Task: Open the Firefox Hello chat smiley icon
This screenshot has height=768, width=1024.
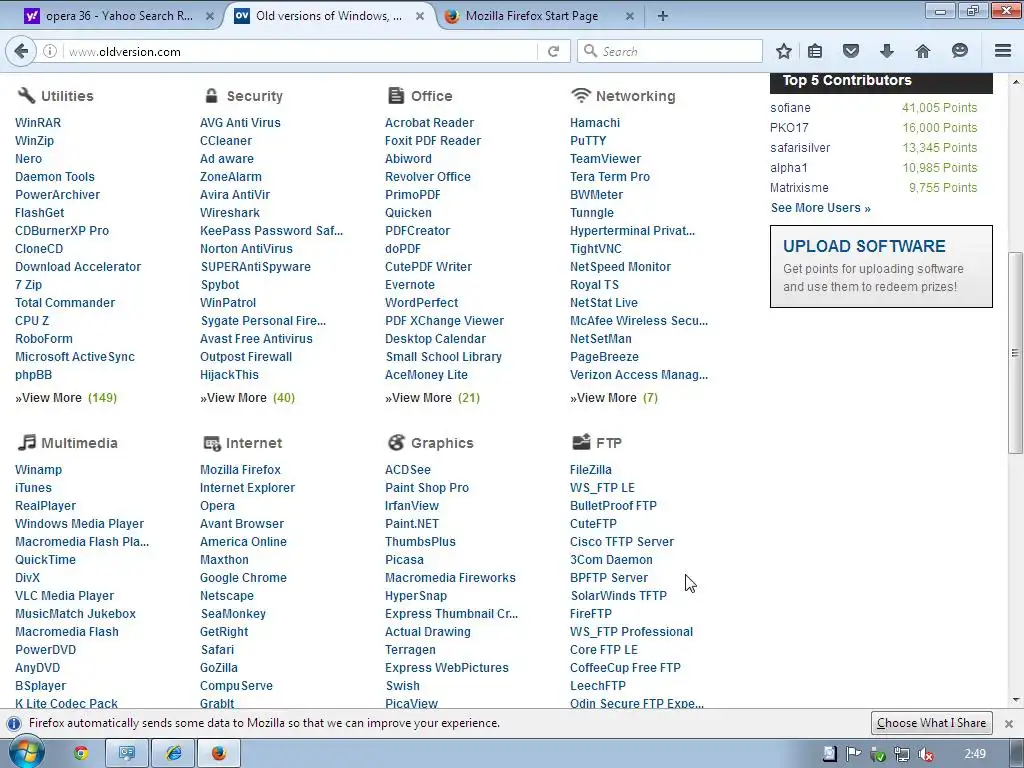Action: [x=959, y=51]
